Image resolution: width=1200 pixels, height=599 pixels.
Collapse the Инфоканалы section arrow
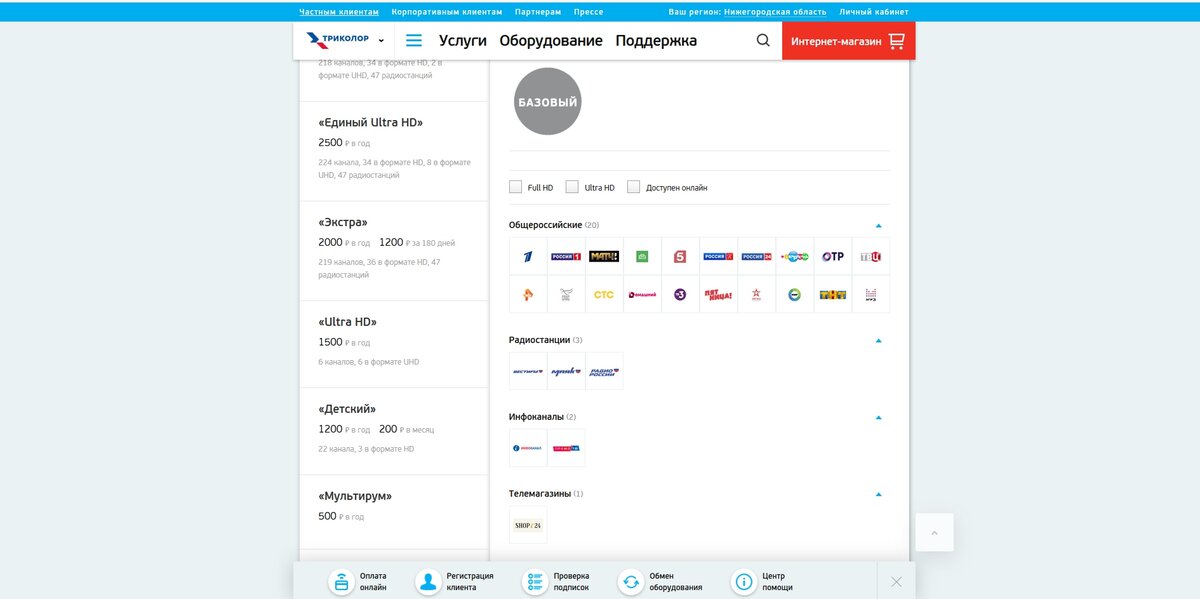click(x=879, y=418)
